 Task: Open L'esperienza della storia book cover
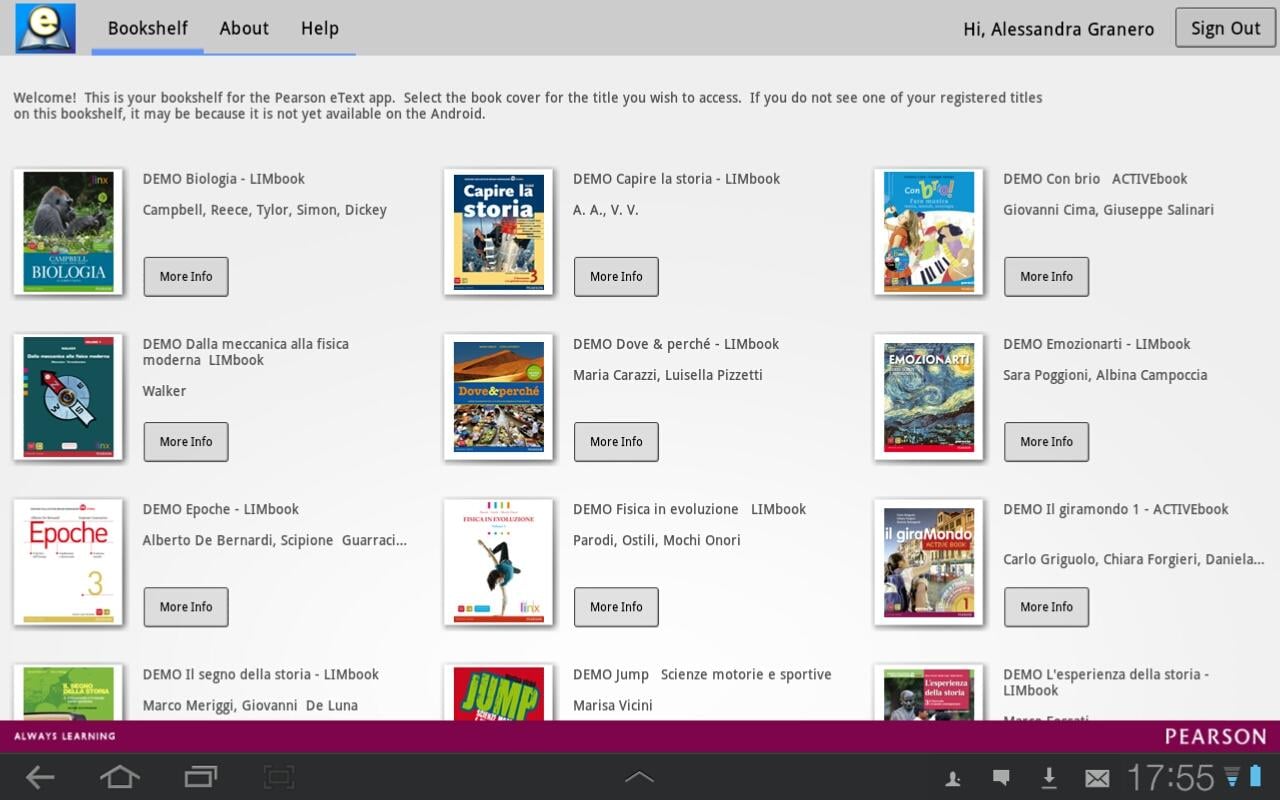point(928,692)
